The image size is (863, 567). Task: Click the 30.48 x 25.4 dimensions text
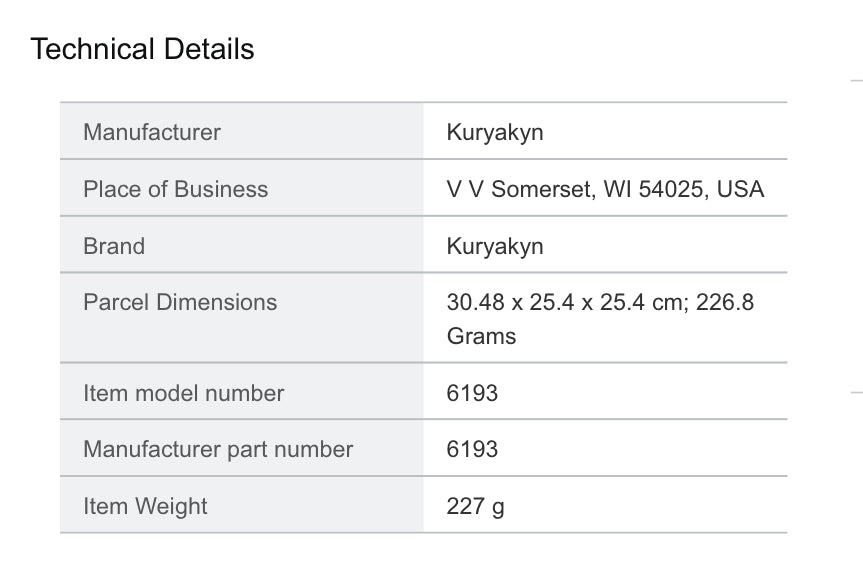tap(518, 302)
